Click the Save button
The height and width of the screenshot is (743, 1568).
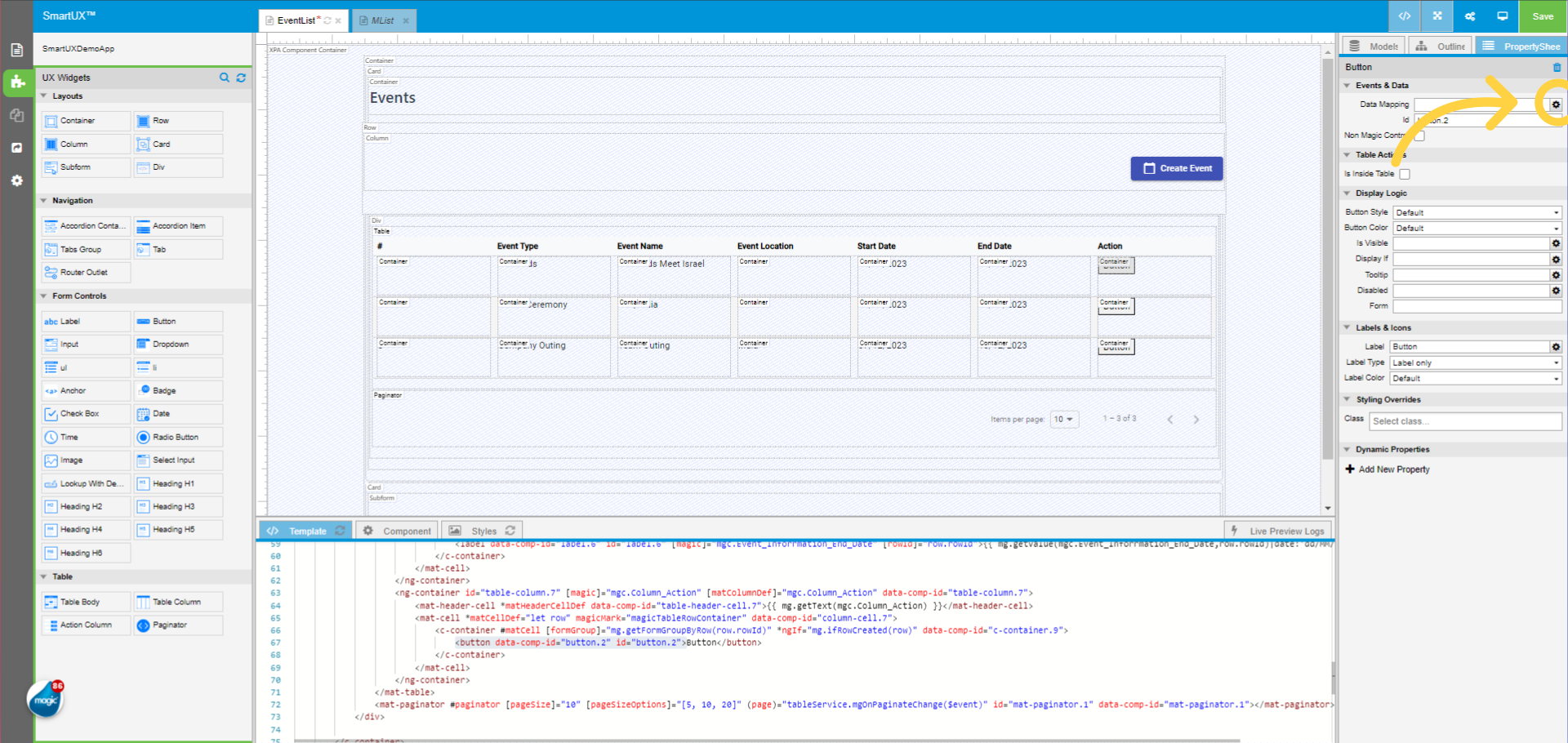[x=1543, y=16]
